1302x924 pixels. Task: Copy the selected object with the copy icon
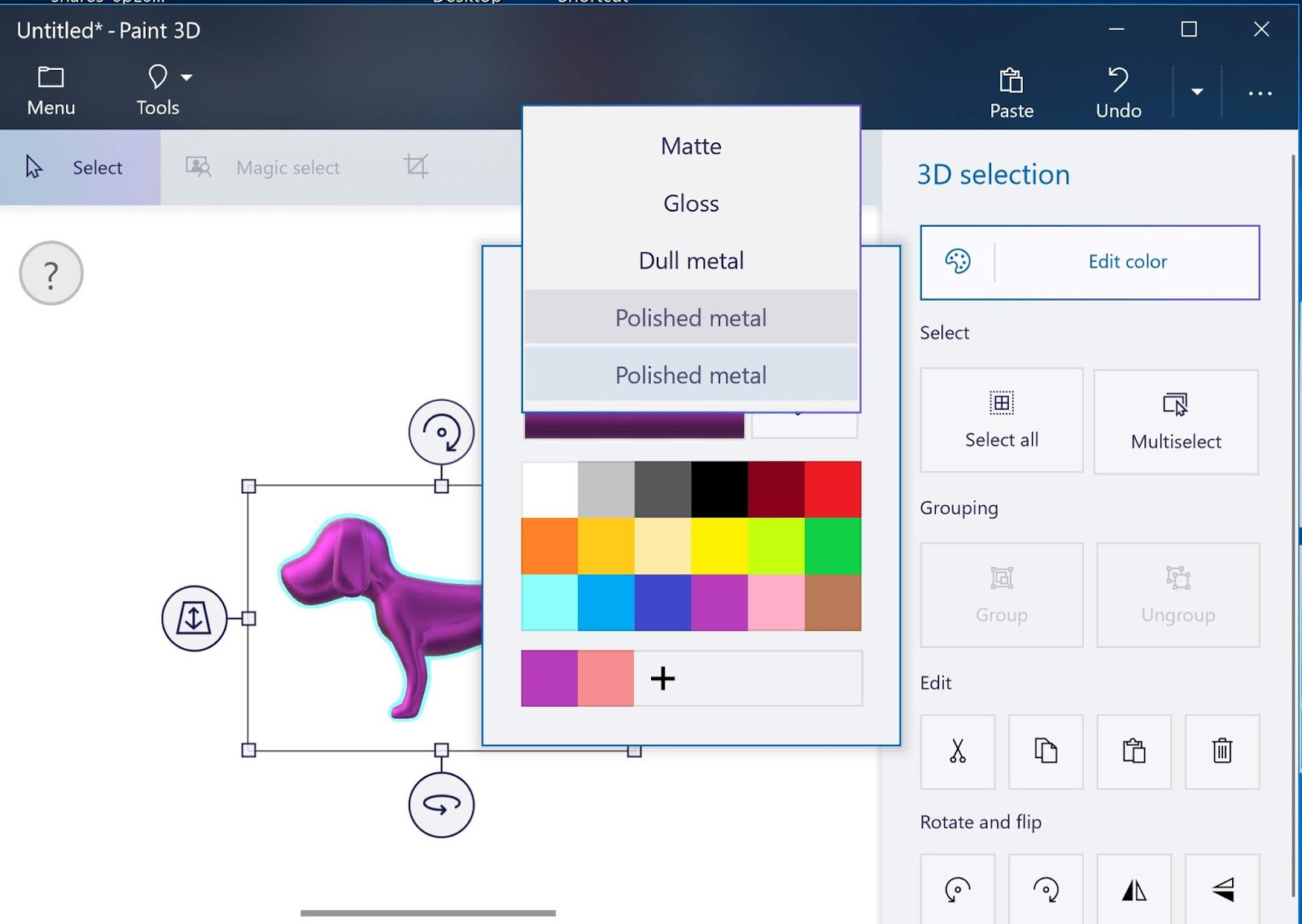tap(1046, 752)
